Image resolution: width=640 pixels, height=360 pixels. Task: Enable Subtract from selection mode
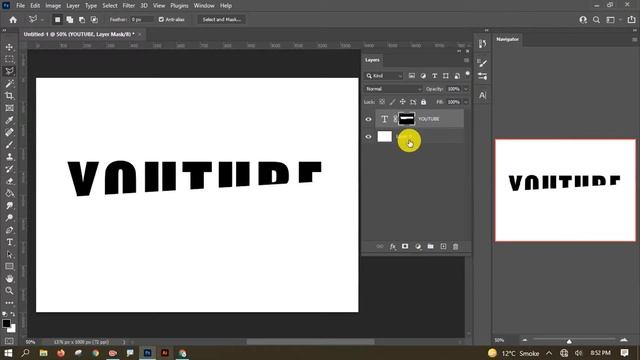click(x=82, y=20)
